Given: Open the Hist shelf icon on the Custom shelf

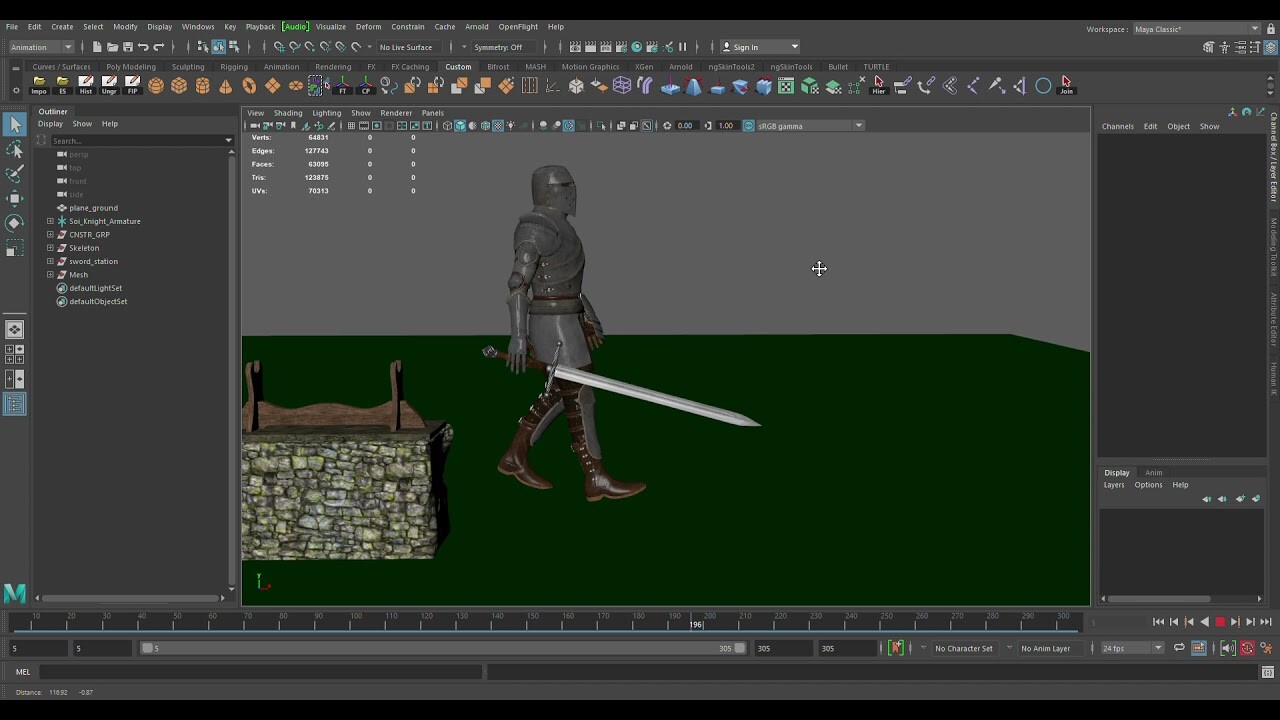Looking at the screenshot, I should (x=86, y=86).
